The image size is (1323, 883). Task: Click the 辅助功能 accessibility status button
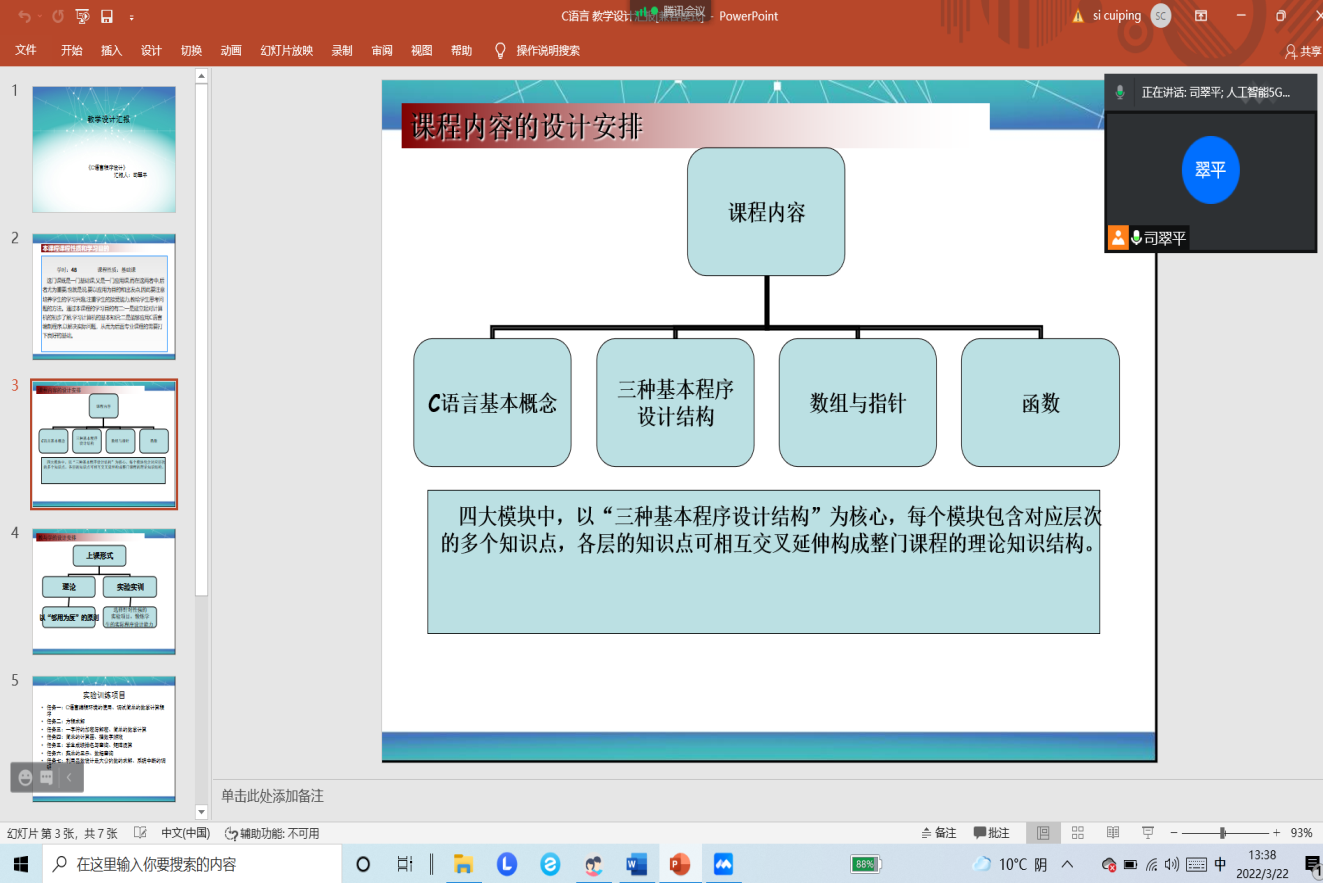coord(272,833)
